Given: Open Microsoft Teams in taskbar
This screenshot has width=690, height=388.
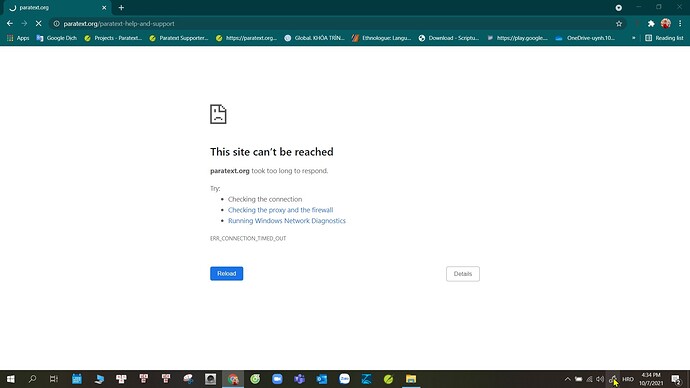Looking at the screenshot, I should pyautogui.click(x=300, y=379).
